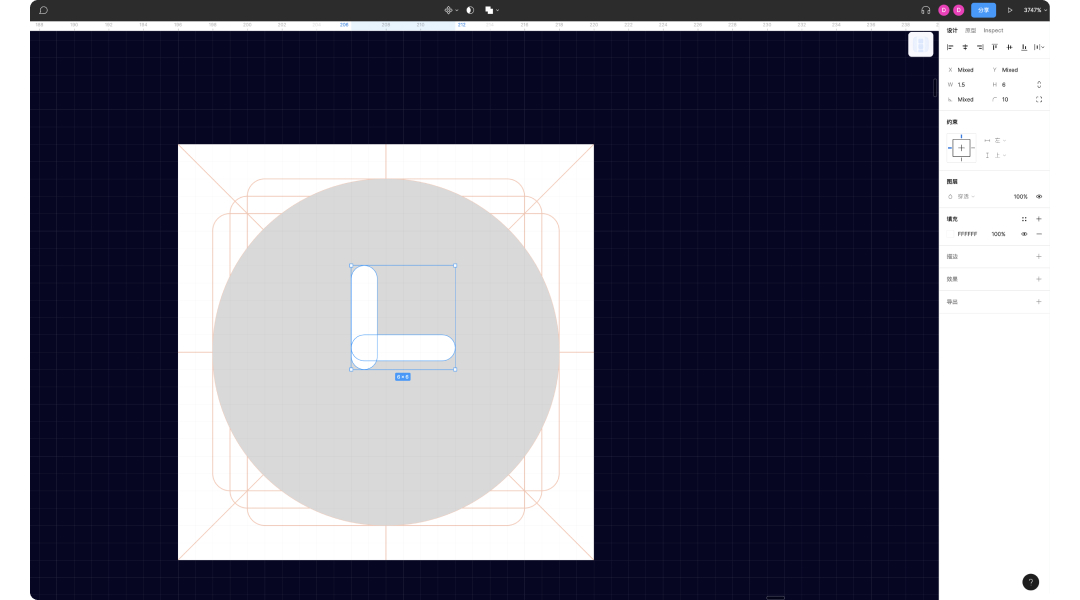This screenshot has height=600, width=1080.
Task: Click the first pink D avatar
Action: 944,10
